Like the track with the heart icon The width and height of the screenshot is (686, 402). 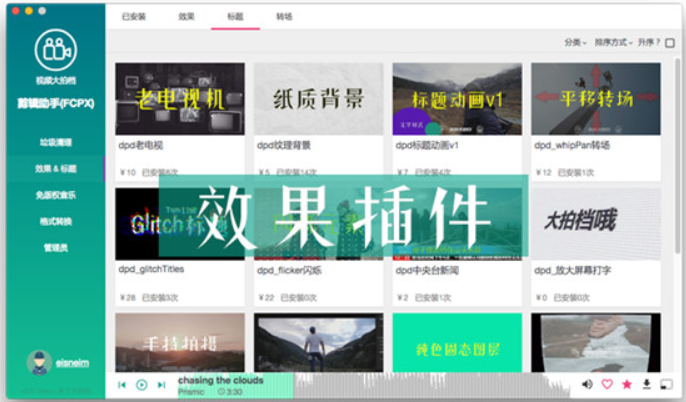click(x=607, y=384)
